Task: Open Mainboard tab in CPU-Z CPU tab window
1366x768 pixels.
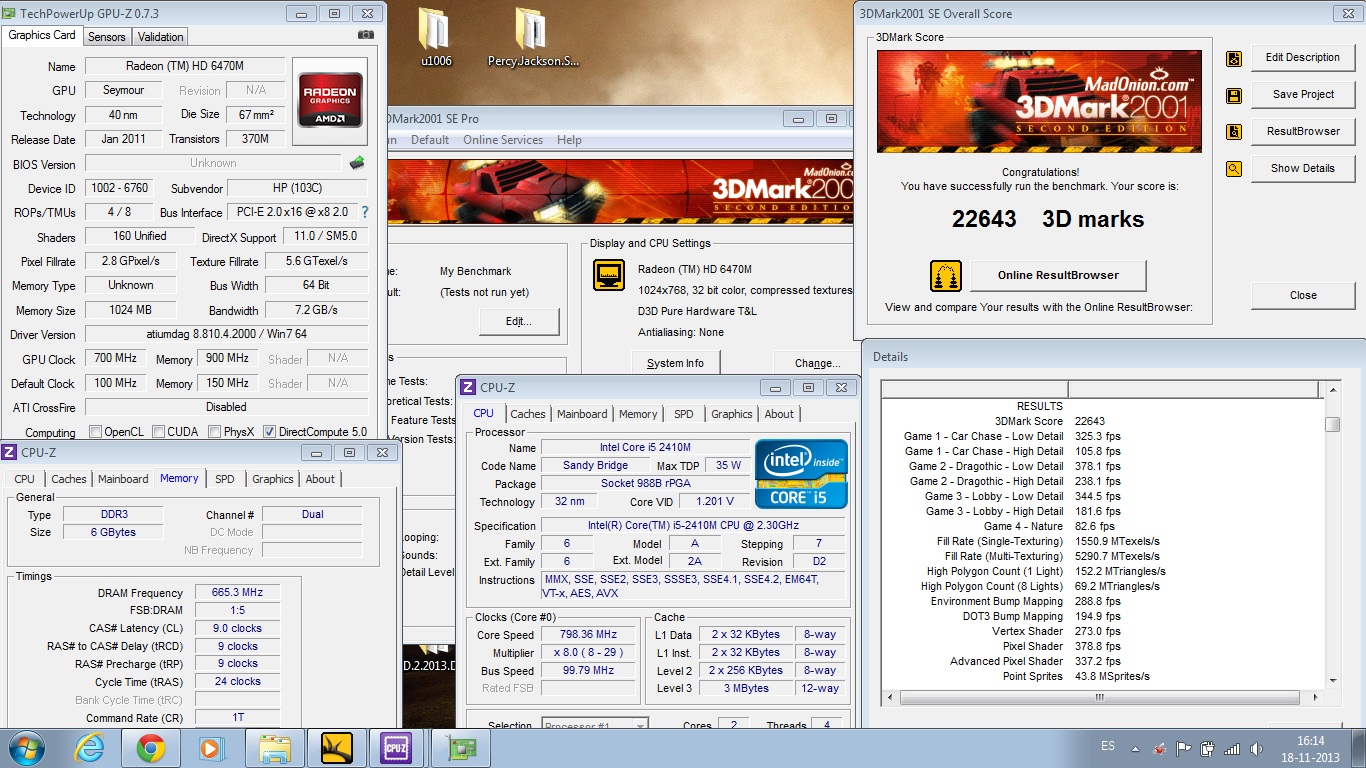Action: point(582,414)
